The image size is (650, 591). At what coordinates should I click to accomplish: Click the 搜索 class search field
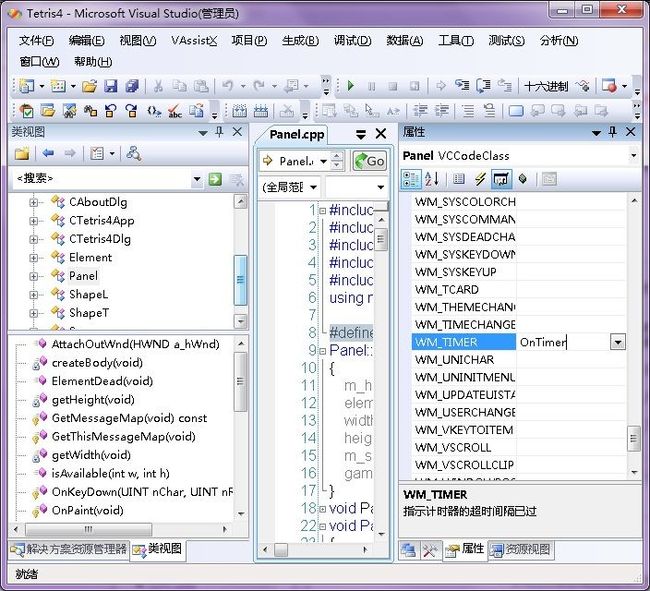pos(102,179)
